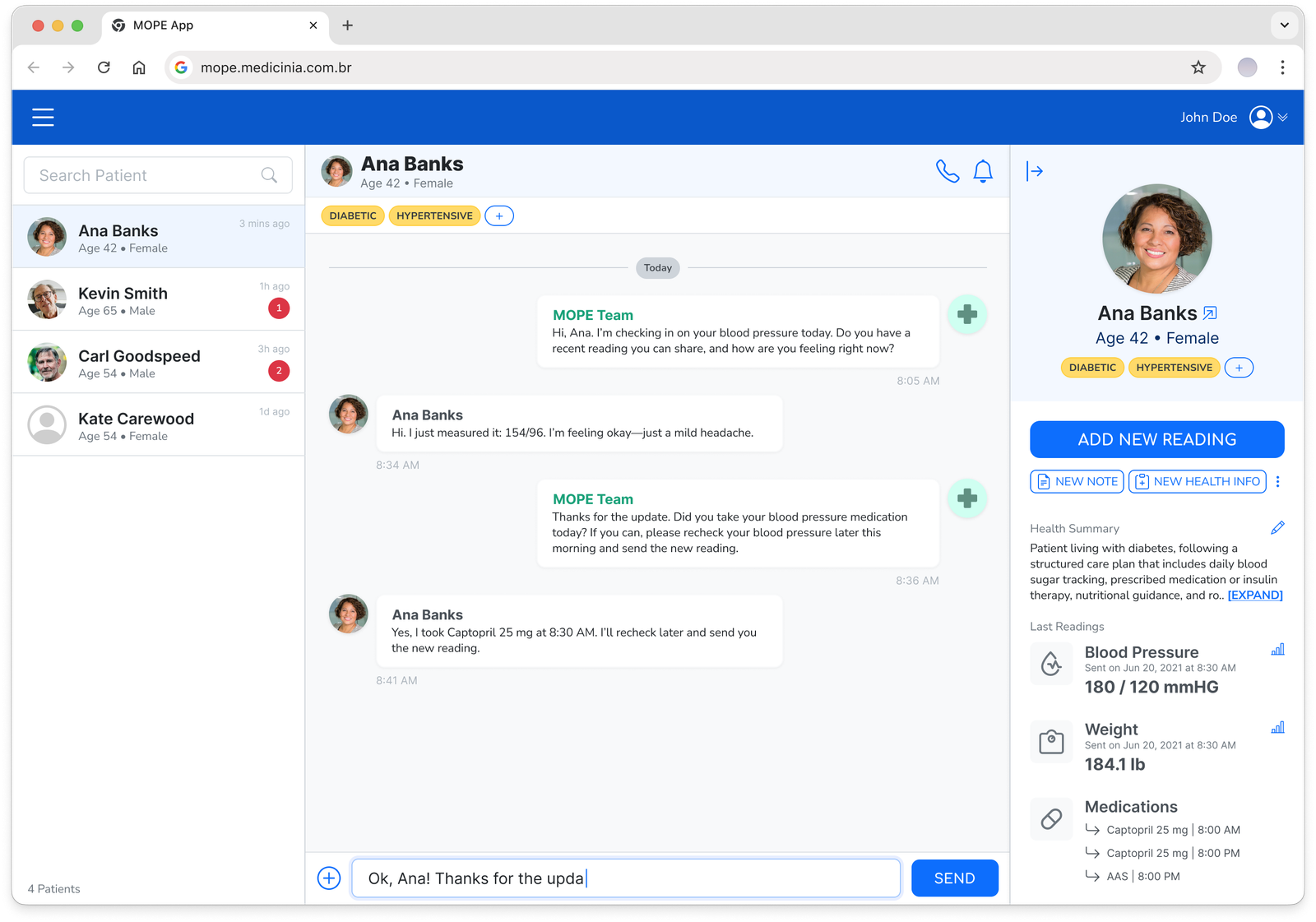Go back using the browser back arrow

pos(34,67)
